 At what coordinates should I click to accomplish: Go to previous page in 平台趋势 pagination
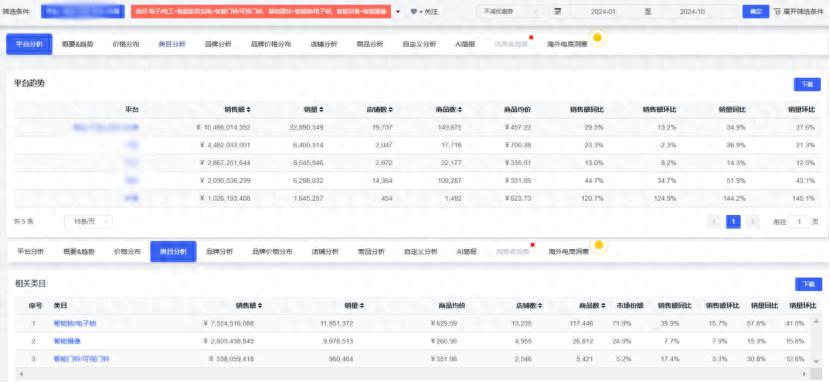click(714, 222)
